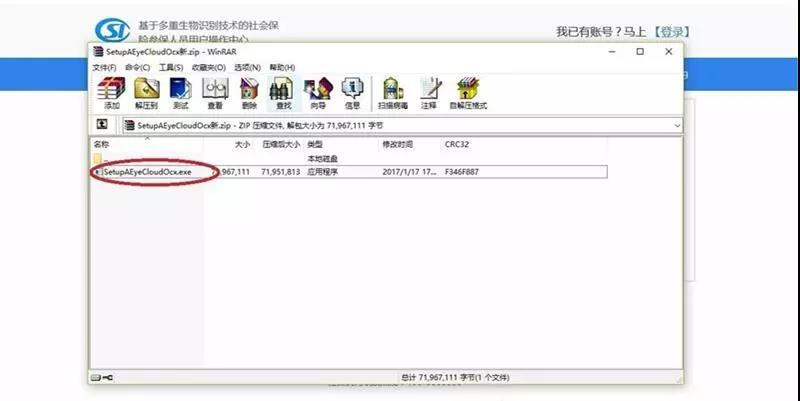Screen dimensions: 800x401
Task: Open the Commands (命令) menu
Action: [x=137, y=67]
